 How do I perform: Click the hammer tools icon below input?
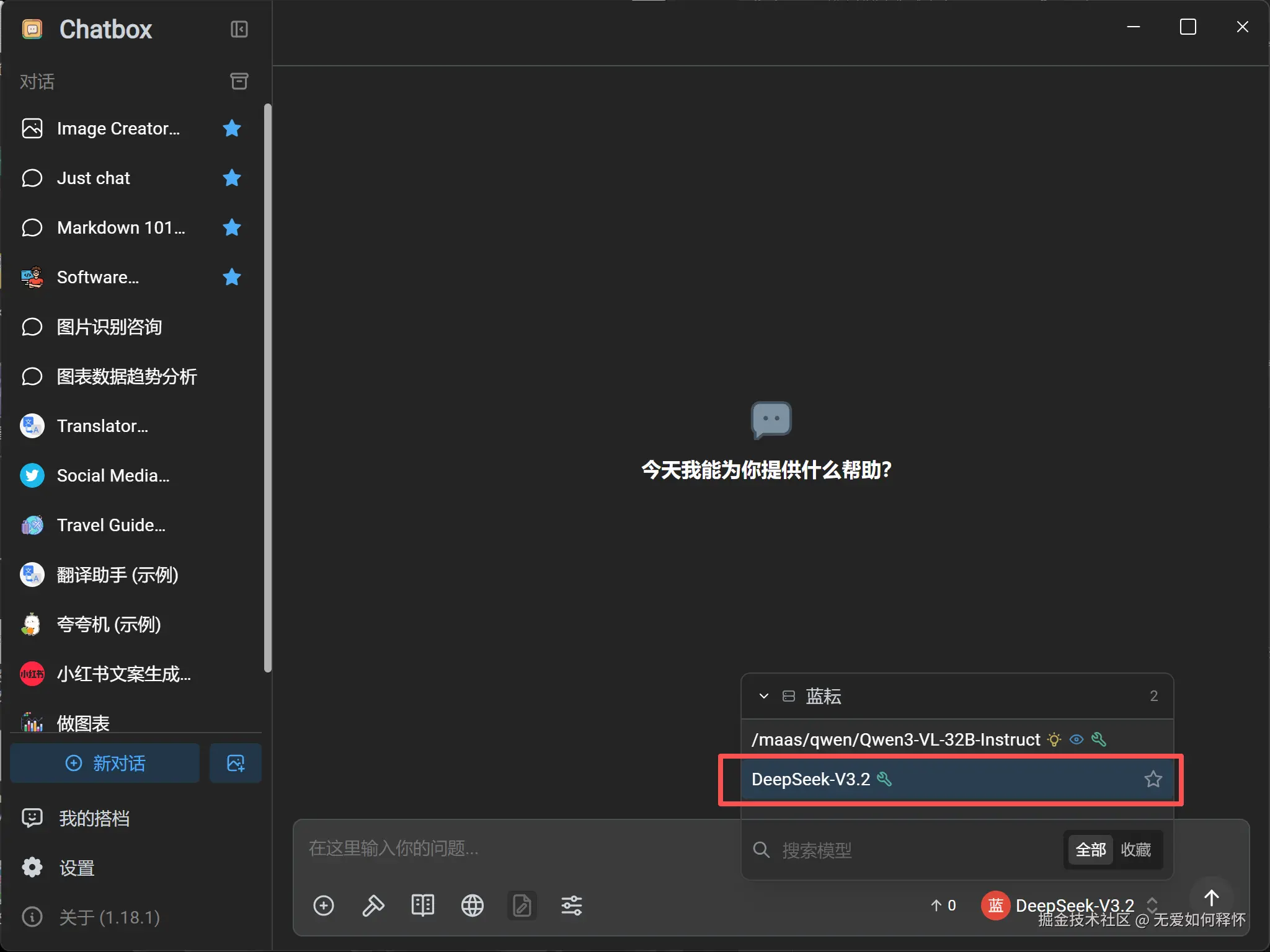click(373, 906)
